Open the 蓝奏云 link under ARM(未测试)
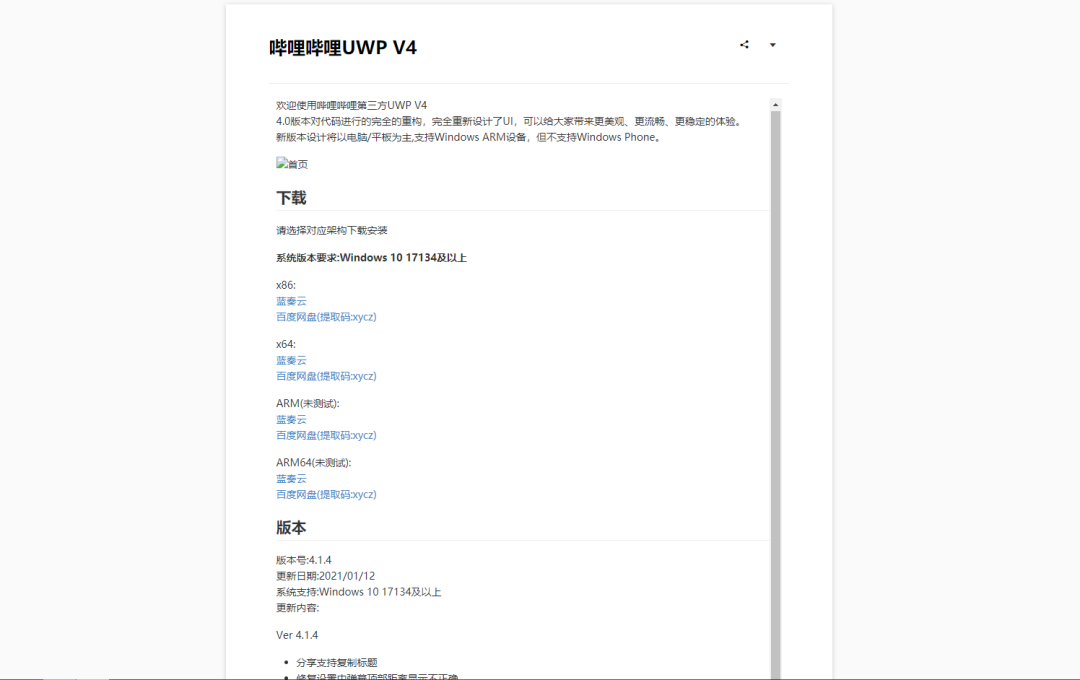This screenshot has height=680, width=1080. pos(290,419)
